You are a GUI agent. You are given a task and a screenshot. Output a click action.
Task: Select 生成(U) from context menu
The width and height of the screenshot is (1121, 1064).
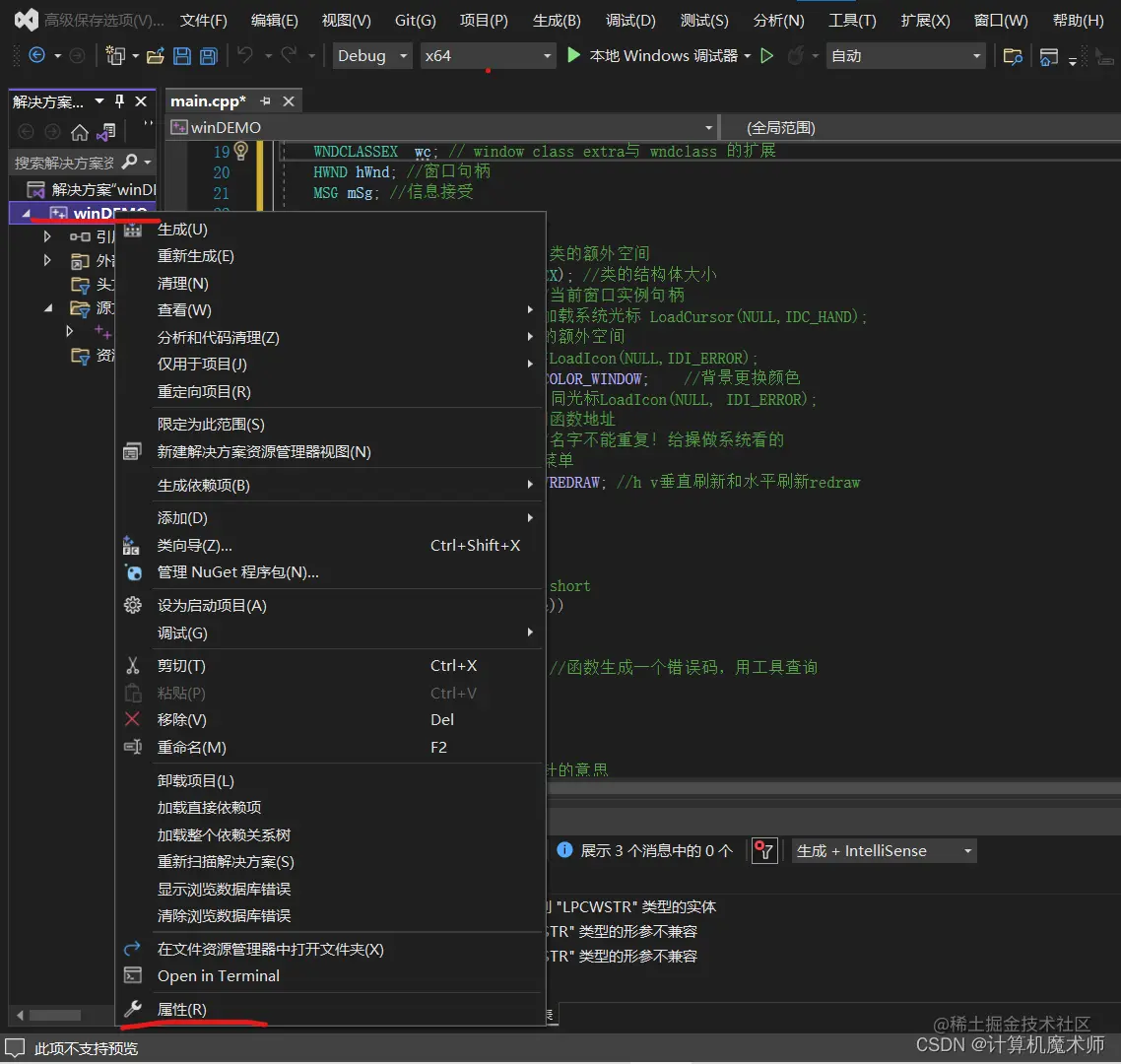[330, 230]
